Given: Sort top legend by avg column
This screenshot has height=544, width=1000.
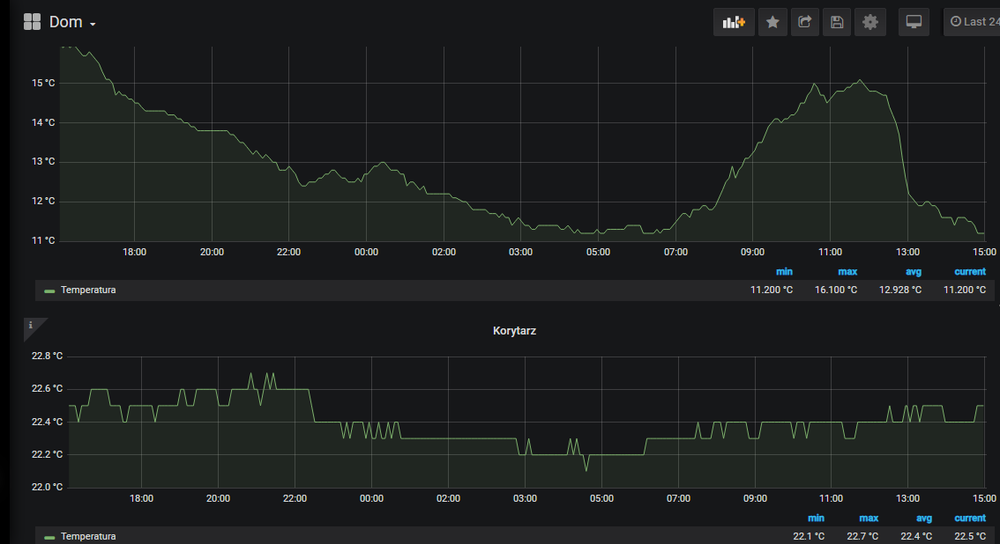Looking at the screenshot, I should tap(913, 271).
